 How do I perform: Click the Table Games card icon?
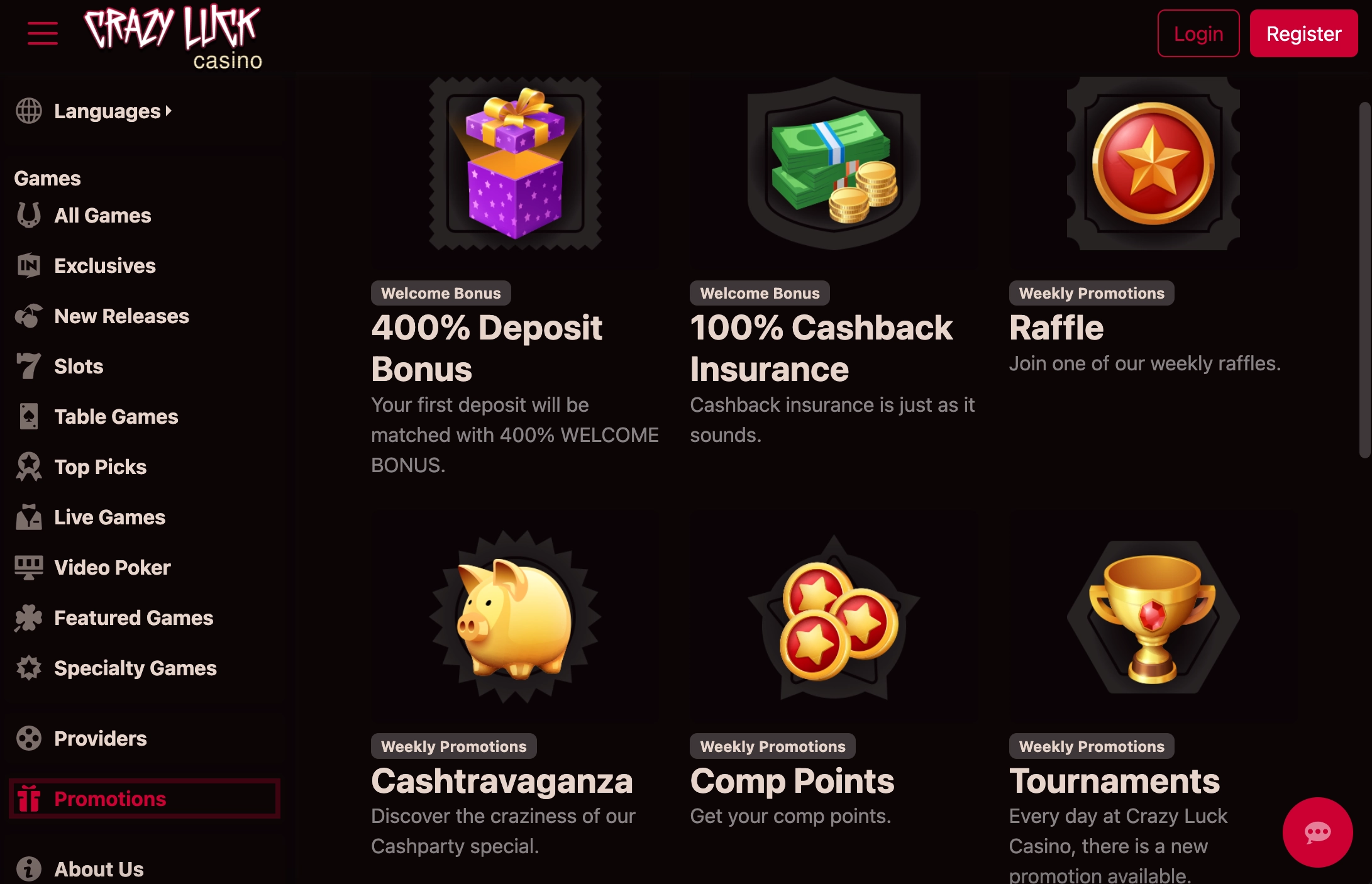pyautogui.click(x=29, y=416)
